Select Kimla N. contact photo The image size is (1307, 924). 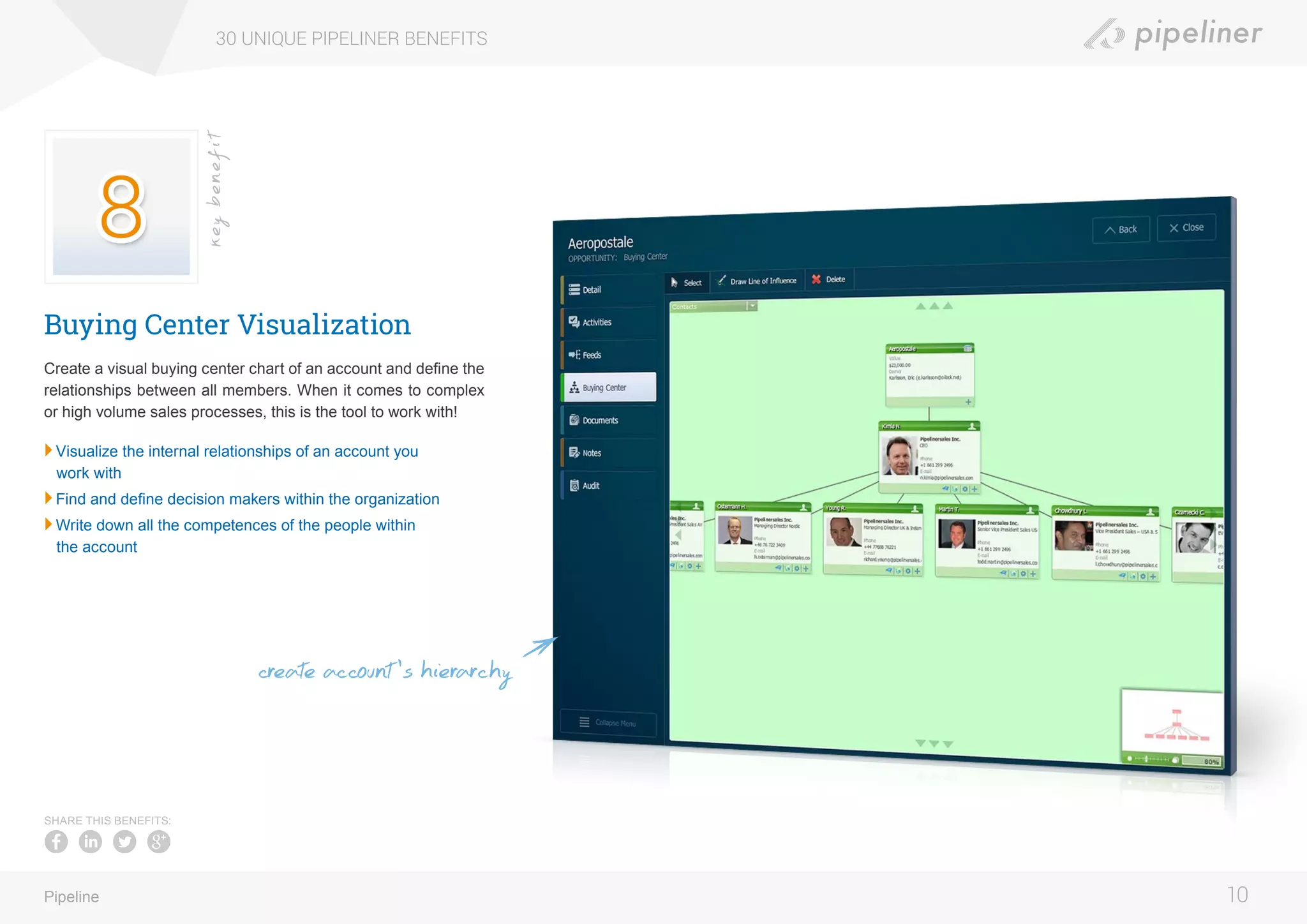pos(899,456)
